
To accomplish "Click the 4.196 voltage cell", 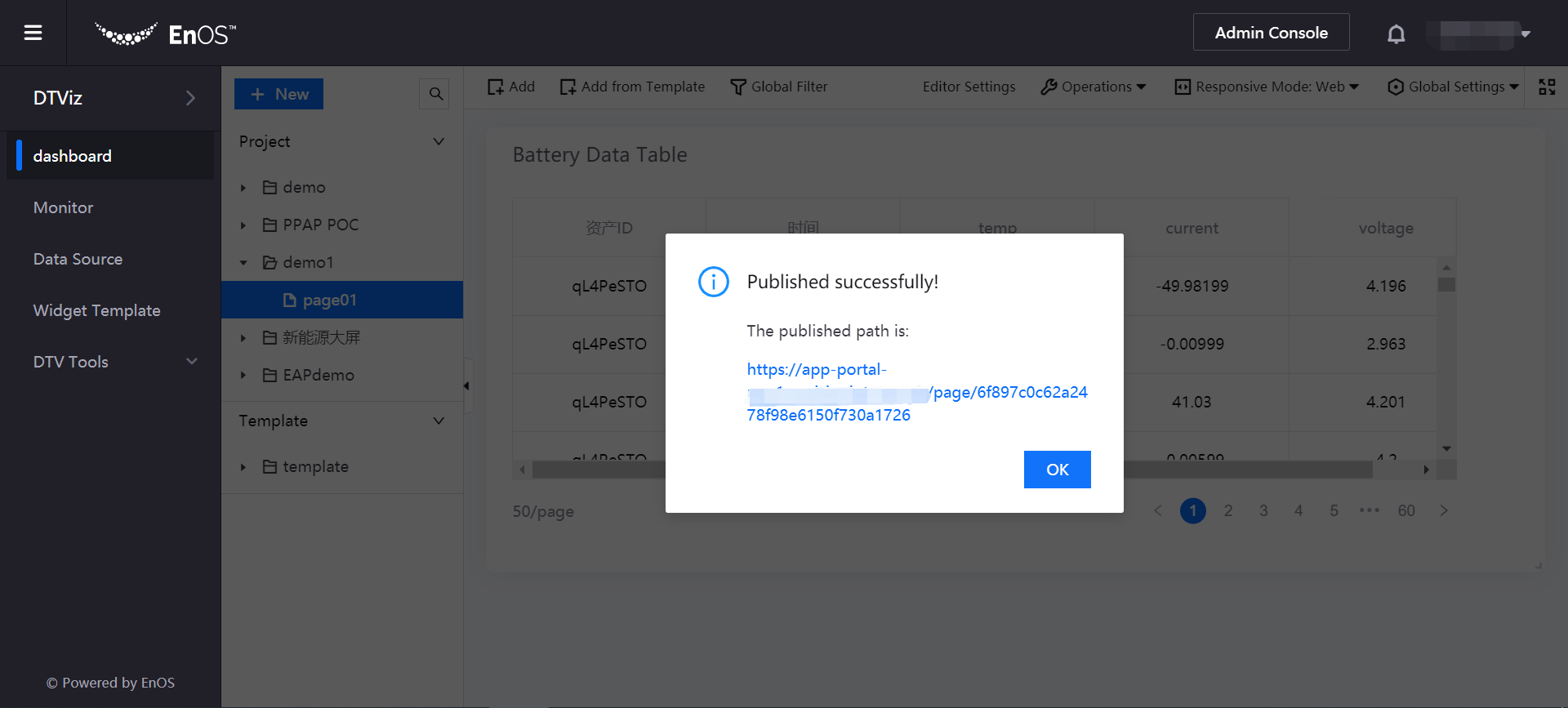I will 1386,286.
